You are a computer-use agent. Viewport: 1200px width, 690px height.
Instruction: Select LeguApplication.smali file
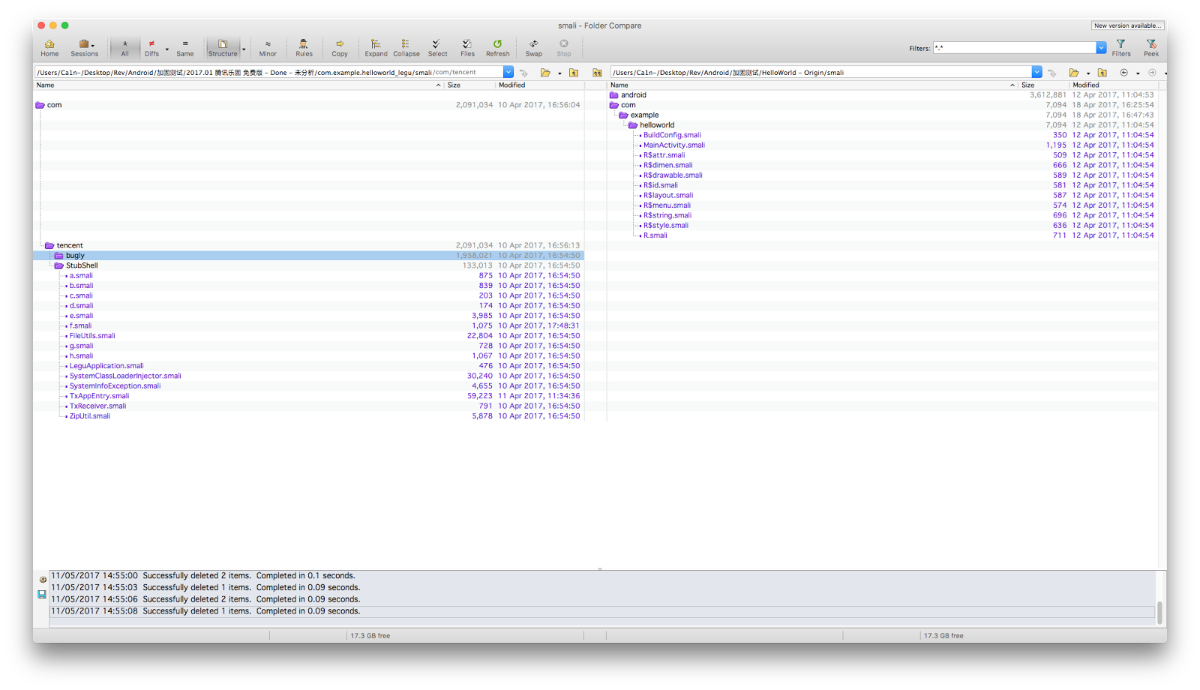click(106, 365)
